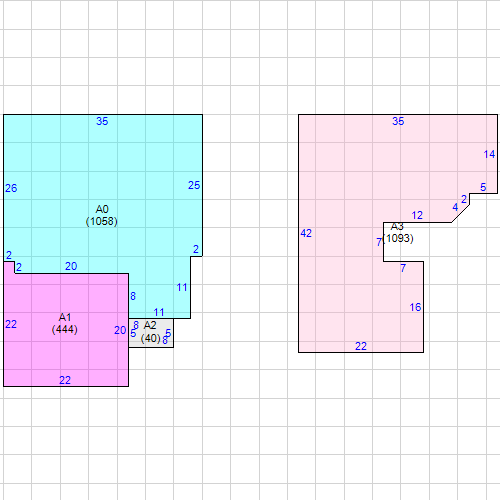
Task: Pick the 25 dimension on A0's right edge
Action: [194, 185]
